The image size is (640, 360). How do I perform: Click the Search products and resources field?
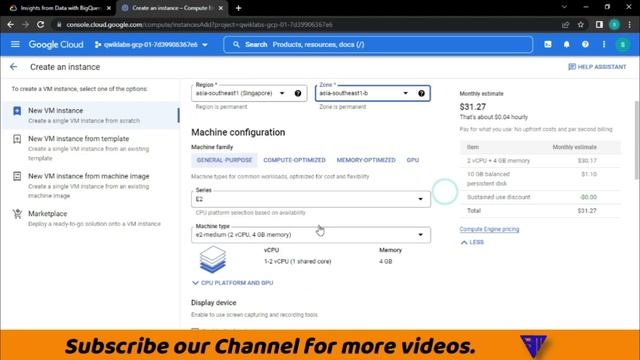click(378, 44)
